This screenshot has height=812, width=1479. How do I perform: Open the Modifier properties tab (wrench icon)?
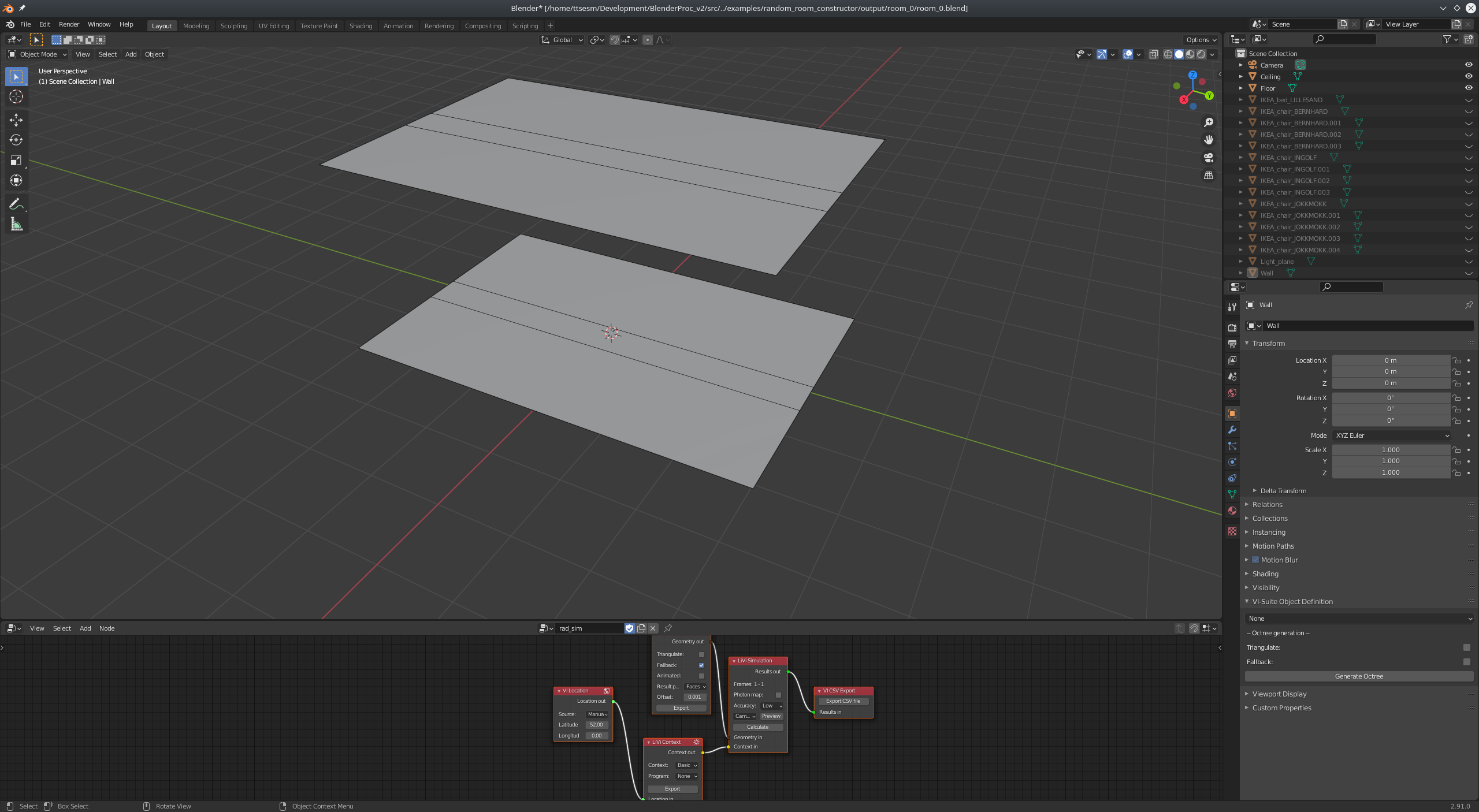click(x=1232, y=430)
